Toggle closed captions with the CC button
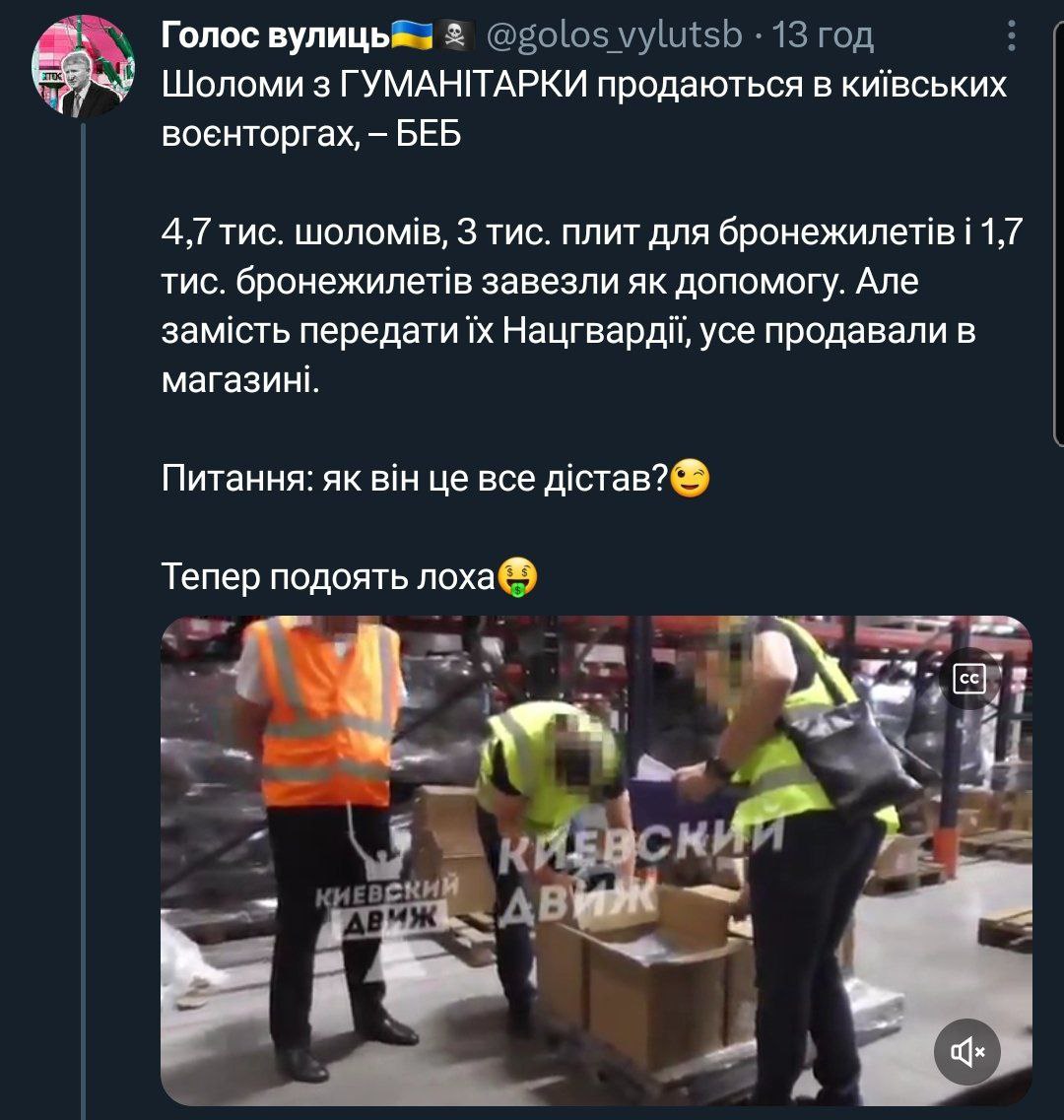 click(969, 679)
